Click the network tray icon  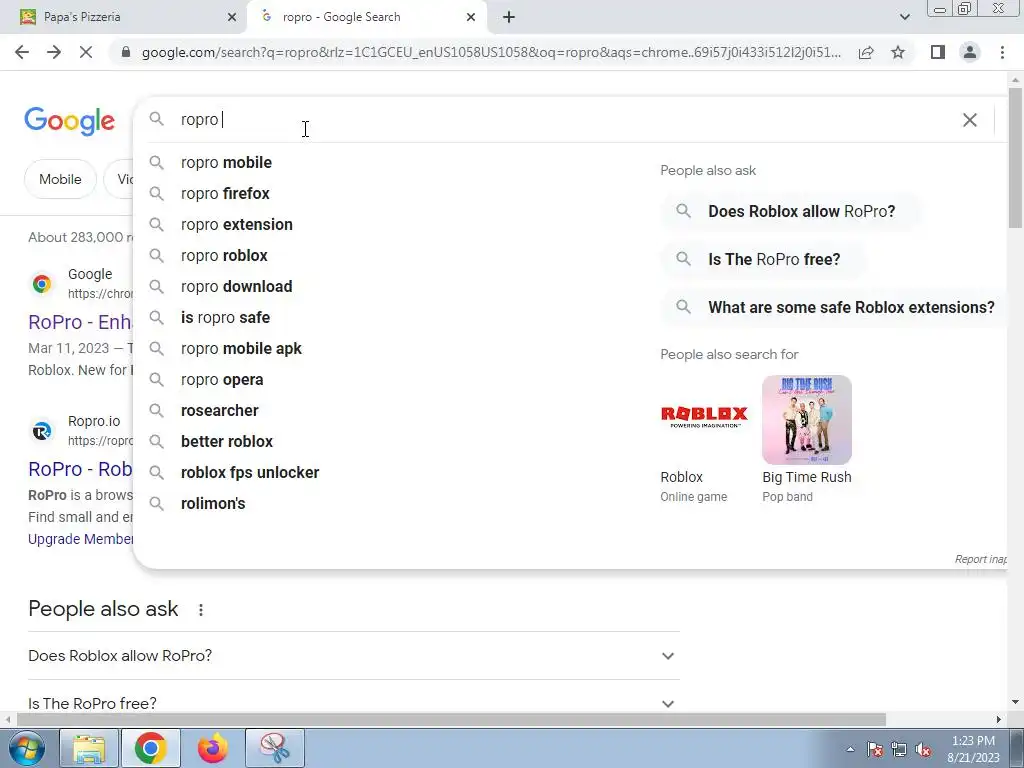[x=899, y=749]
